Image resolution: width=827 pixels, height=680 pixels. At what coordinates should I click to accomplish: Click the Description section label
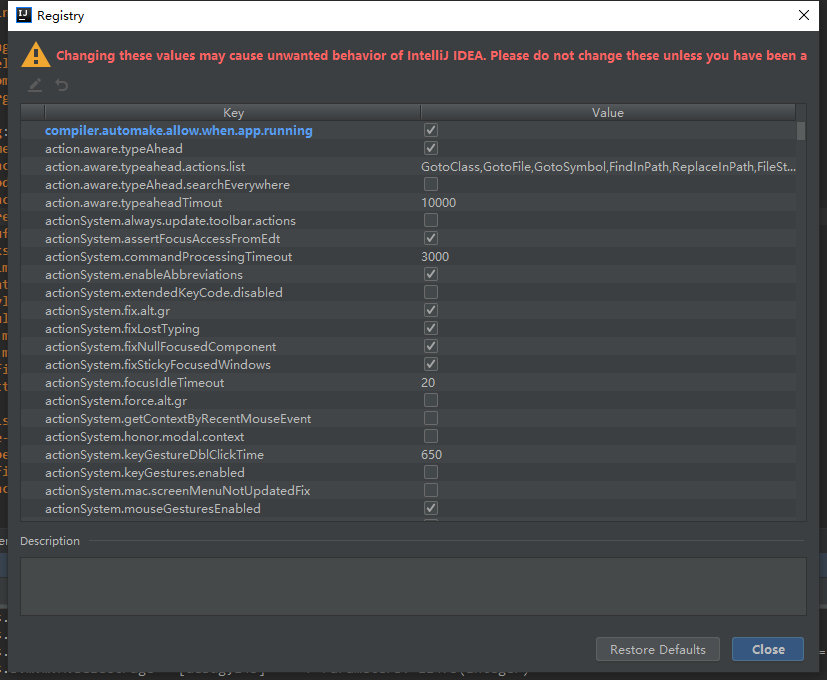pyautogui.click(x=50, y=541)
